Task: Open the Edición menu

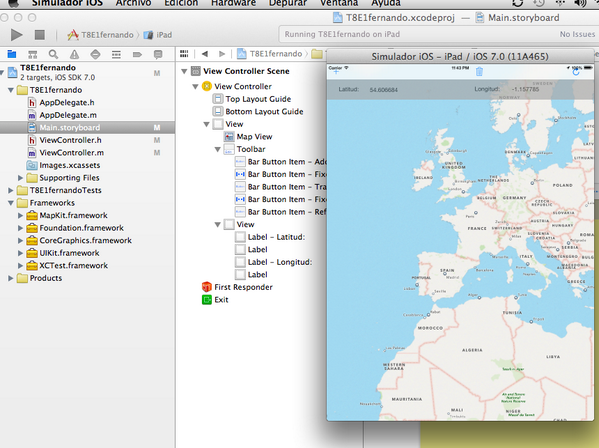Action: [181, 3]
